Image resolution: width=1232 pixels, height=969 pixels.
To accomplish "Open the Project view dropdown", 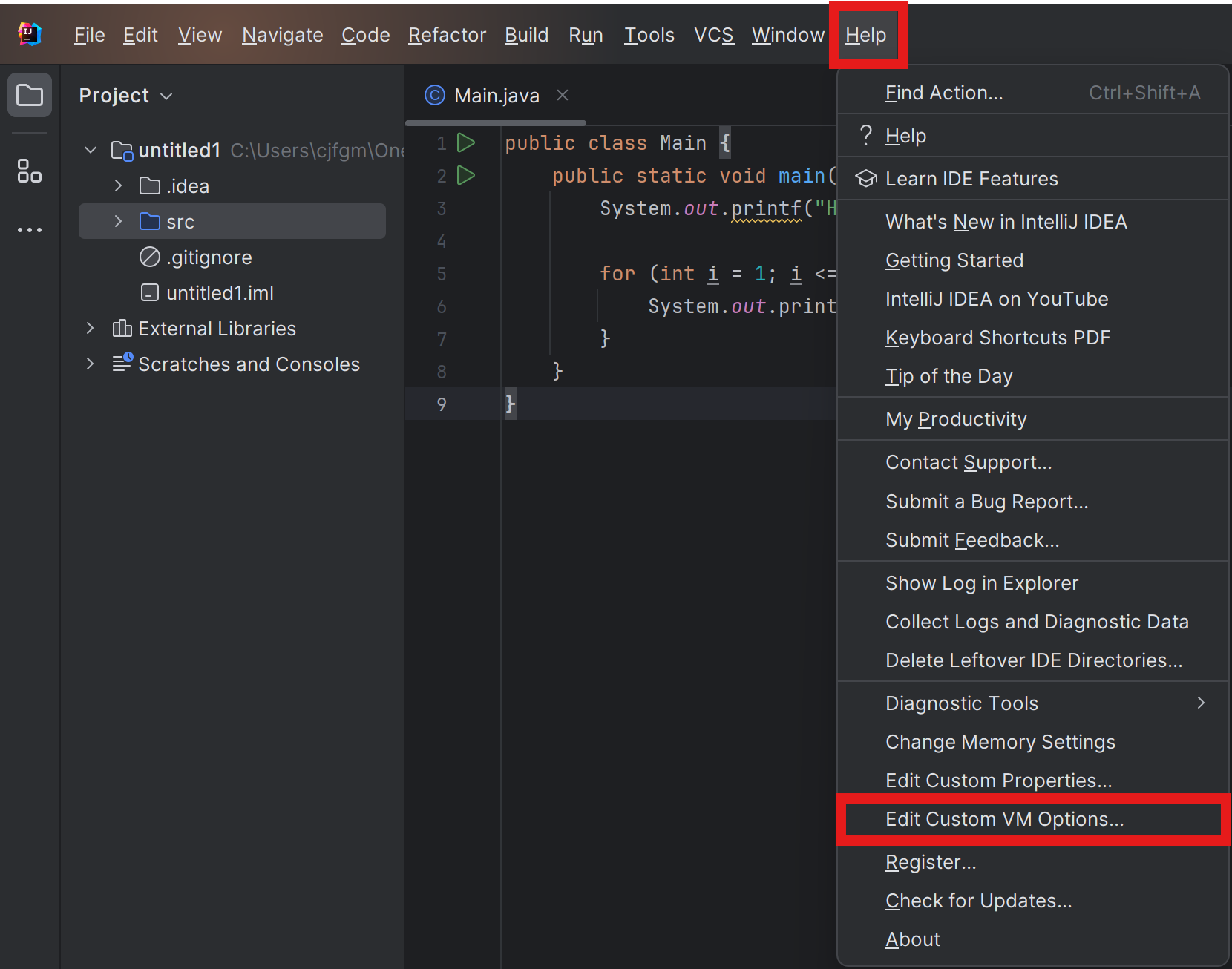I will [x=166, y=96].
